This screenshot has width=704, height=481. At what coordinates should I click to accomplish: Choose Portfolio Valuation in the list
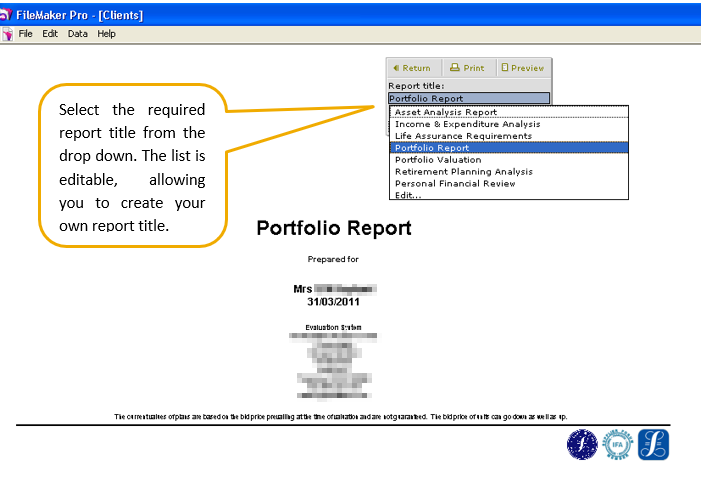[509, 160]
